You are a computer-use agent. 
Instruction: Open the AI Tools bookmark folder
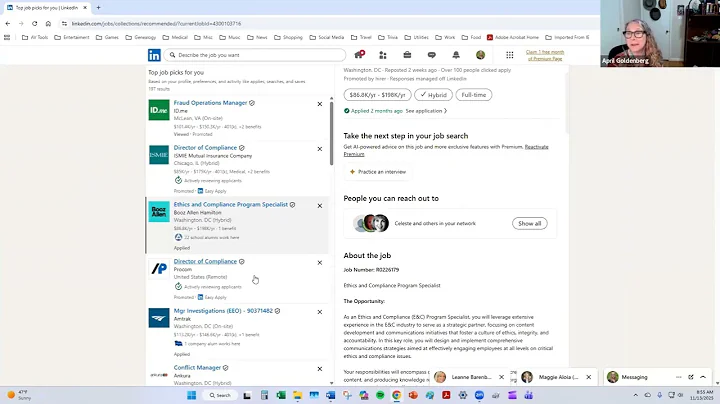click(x=35, y=38)
